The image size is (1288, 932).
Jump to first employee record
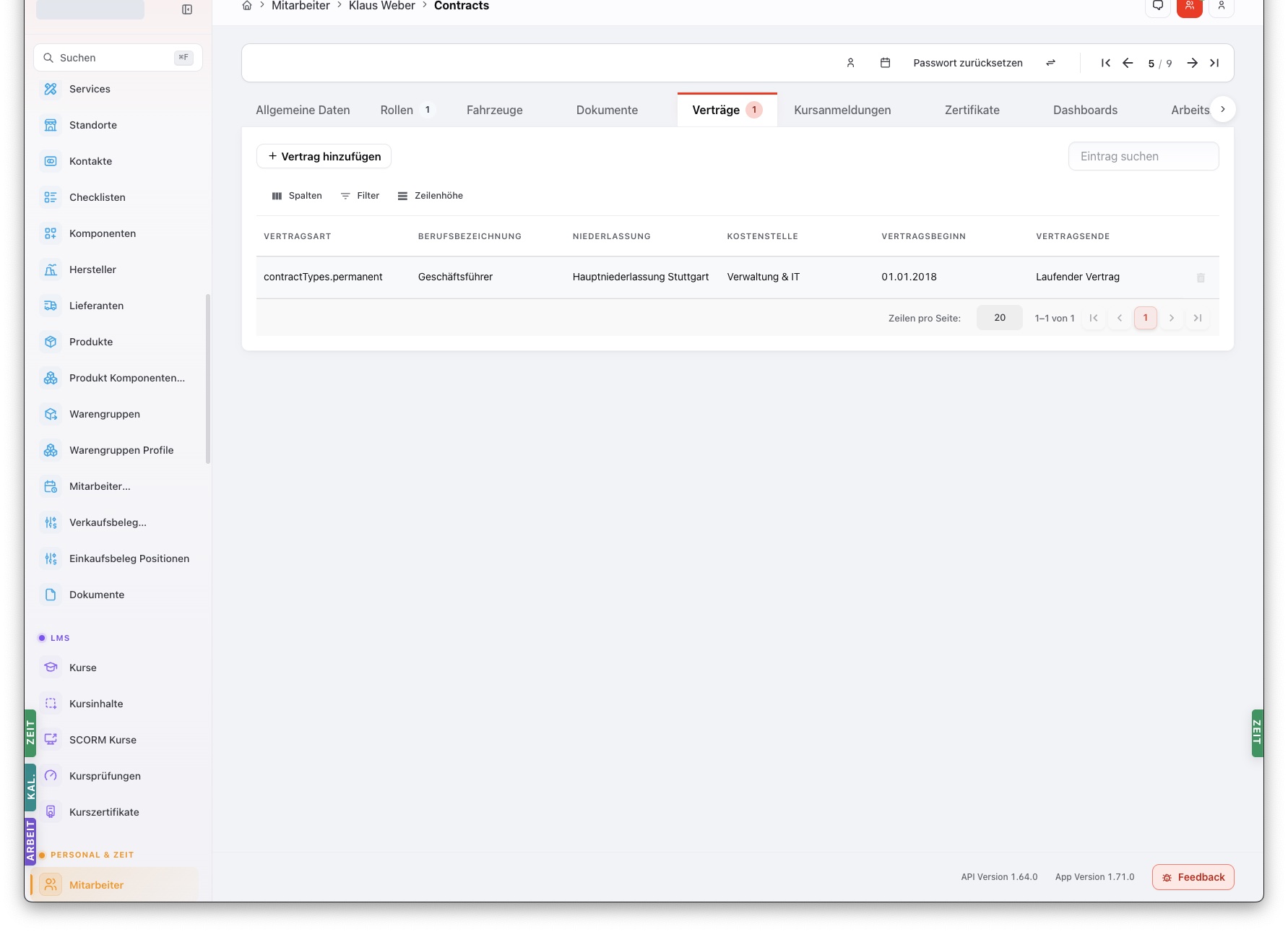coord(1106,63)
